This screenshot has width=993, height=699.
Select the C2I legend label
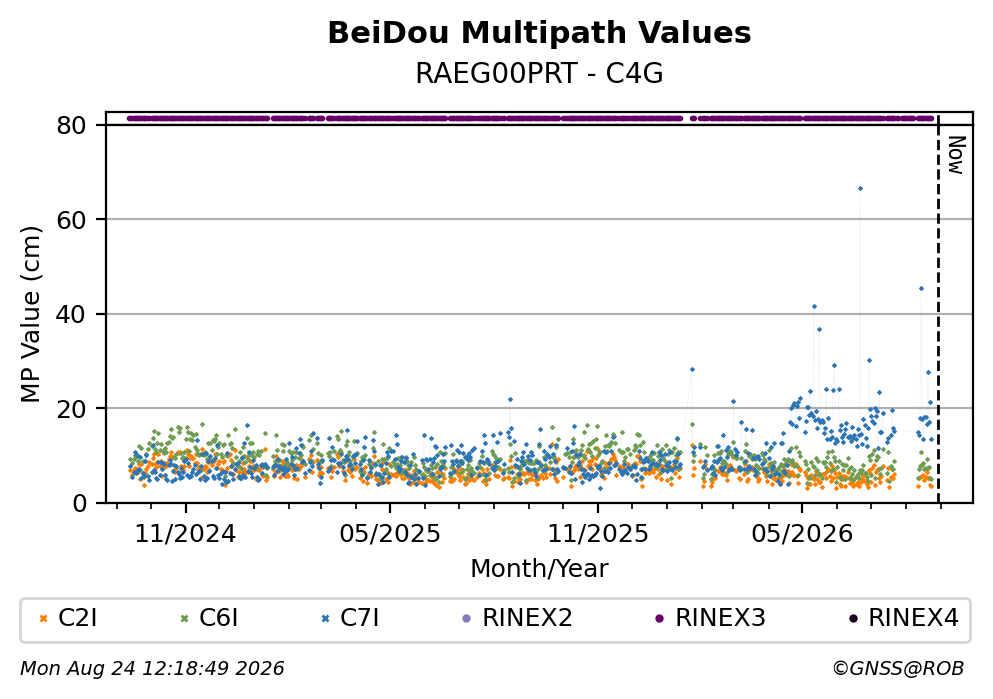pyautogui.click(x=78, y=618)
